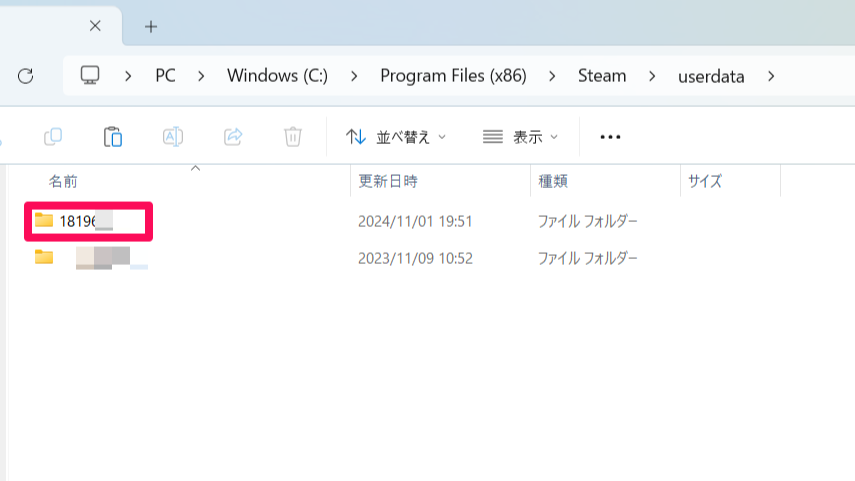Viewport: 855px width, 481px height.
Task: Click the monitor icon in address bar
Action: 91,76
